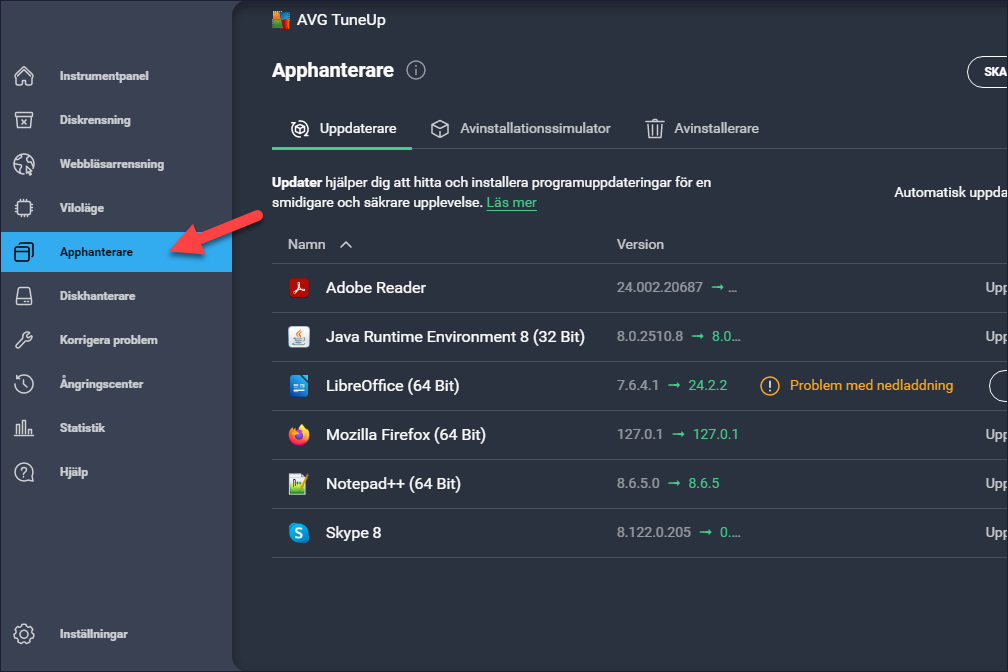The image size is (1008, 672).
Task: Click the Avinstallerare trash can icon
Action: click(x=654, y=129)
